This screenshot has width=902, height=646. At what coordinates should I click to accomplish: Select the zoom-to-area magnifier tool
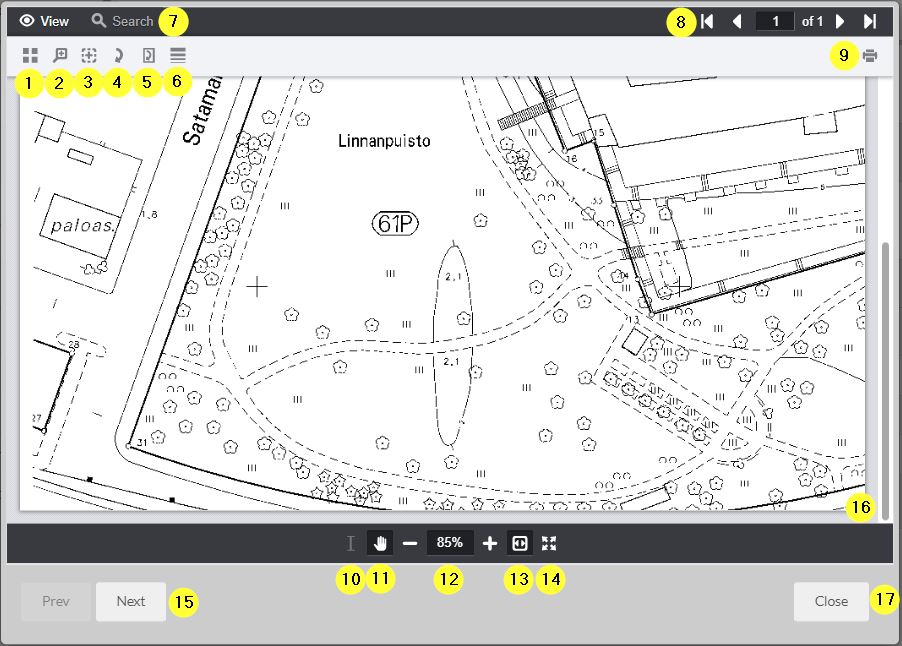tap(59, 55)
